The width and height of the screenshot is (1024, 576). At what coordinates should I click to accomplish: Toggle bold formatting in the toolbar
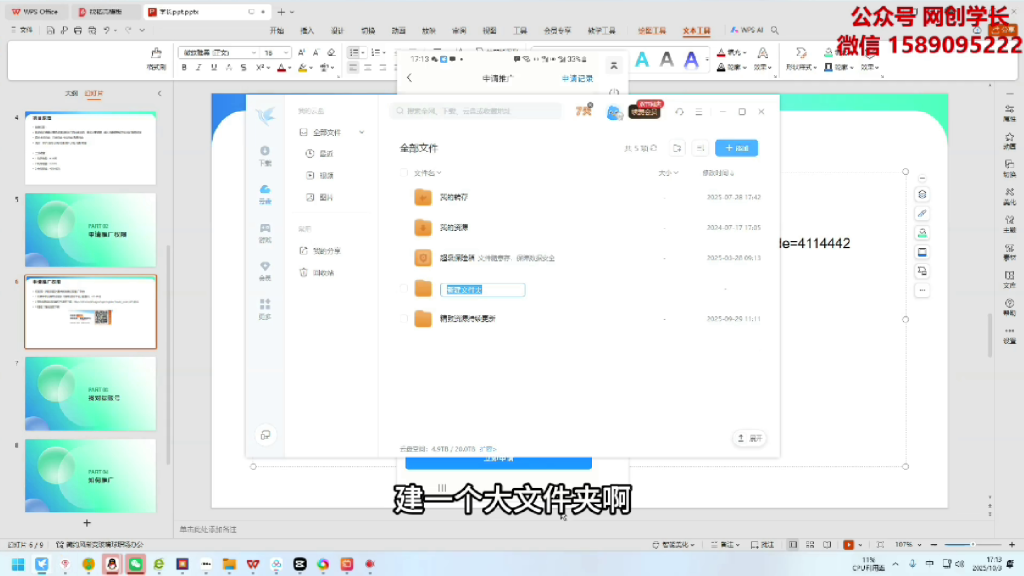pyautogui.click(x=184, y=66)
